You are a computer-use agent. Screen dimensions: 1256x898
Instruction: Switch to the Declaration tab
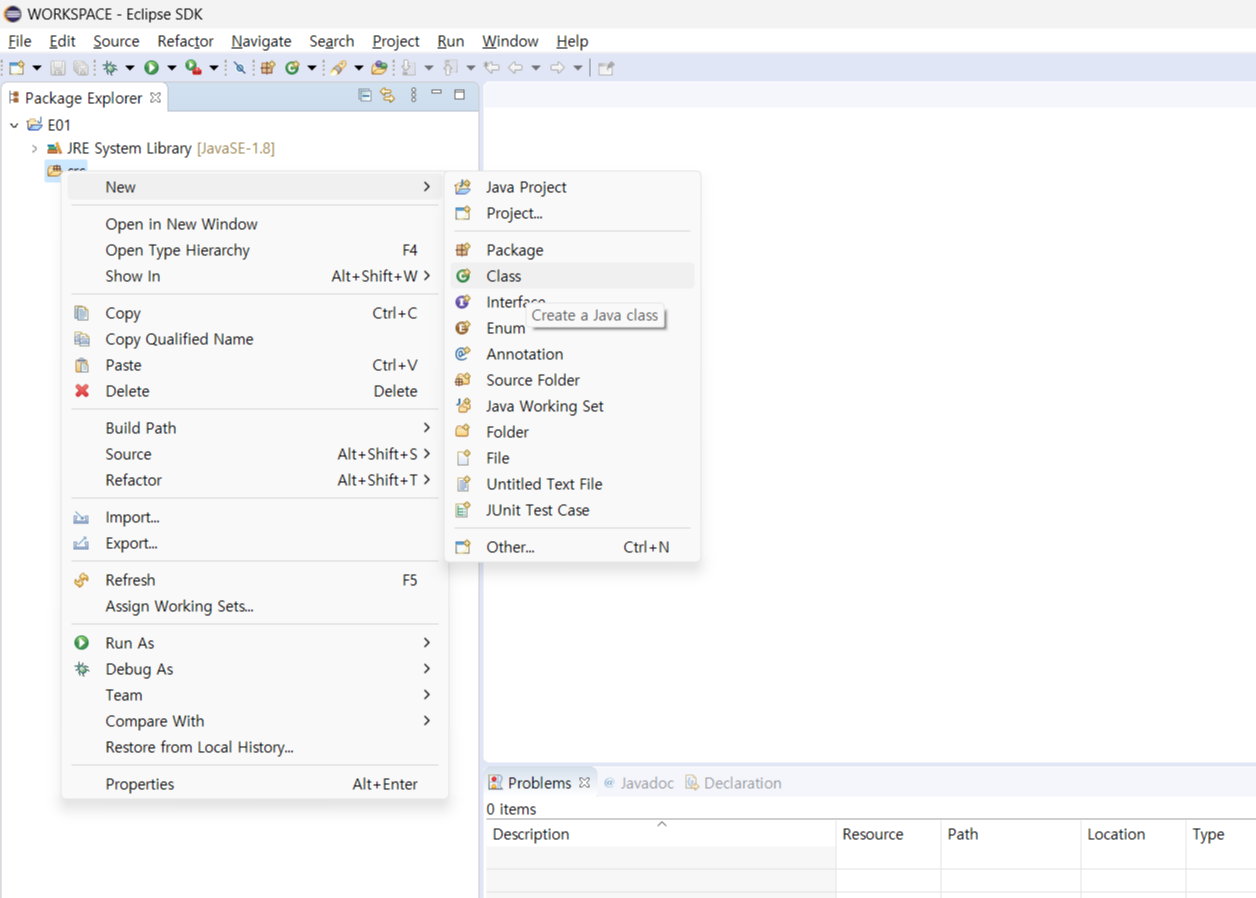733,783
